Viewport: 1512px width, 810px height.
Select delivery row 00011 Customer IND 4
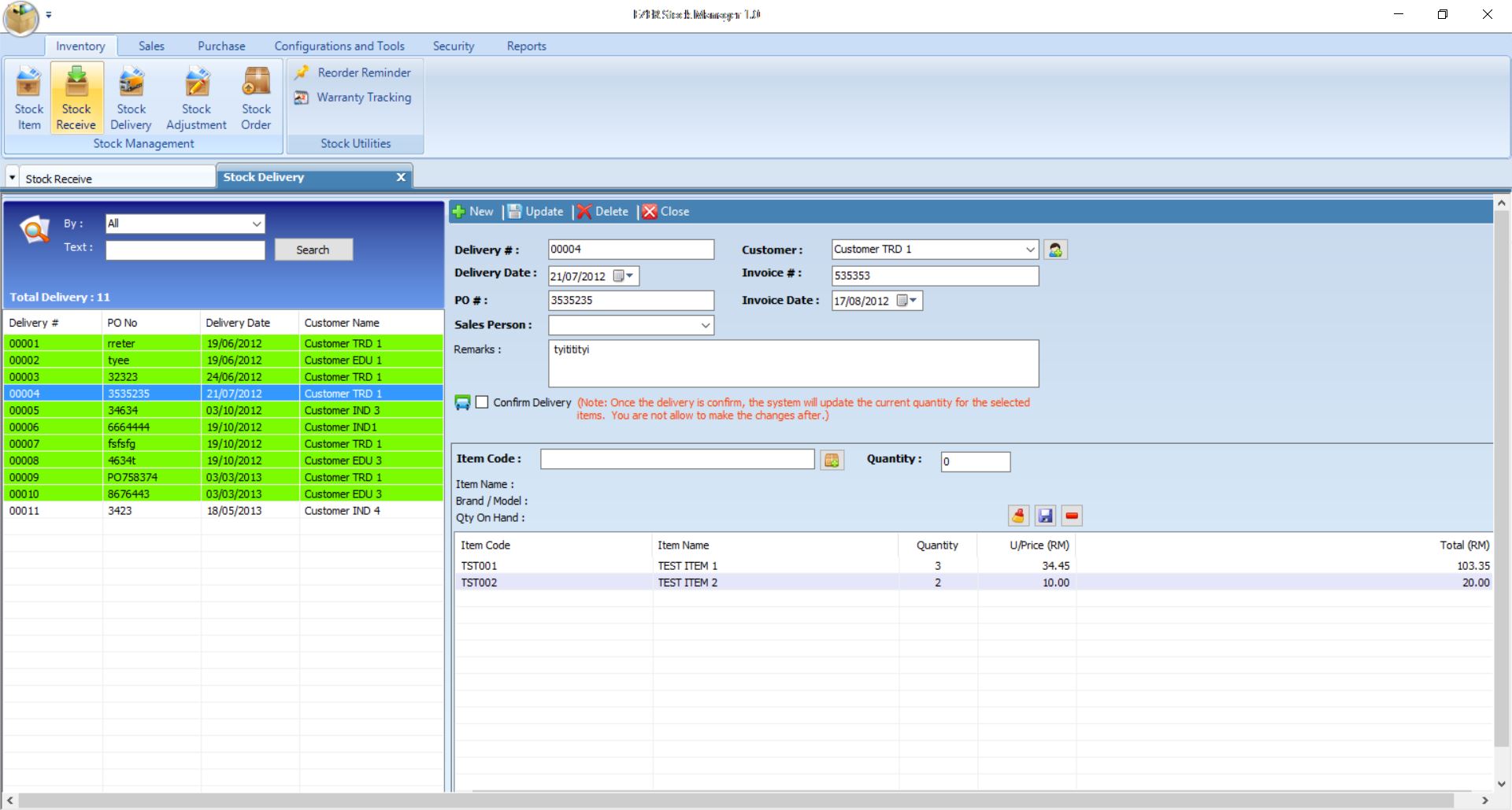pyautogui.click(x=224, y=511)
